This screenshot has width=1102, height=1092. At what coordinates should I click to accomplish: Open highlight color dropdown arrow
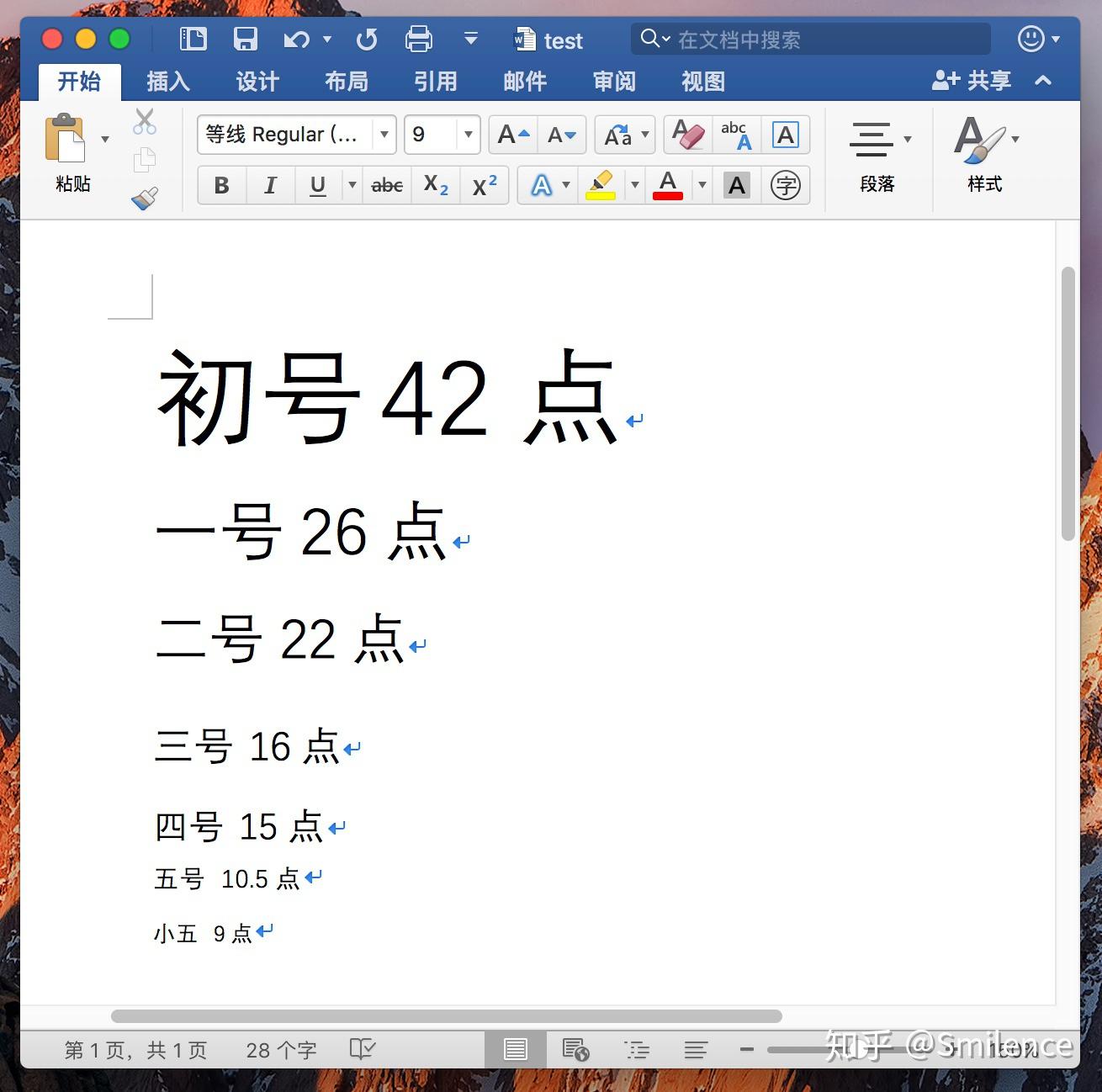pyautogui.click(x=635, y=185)
